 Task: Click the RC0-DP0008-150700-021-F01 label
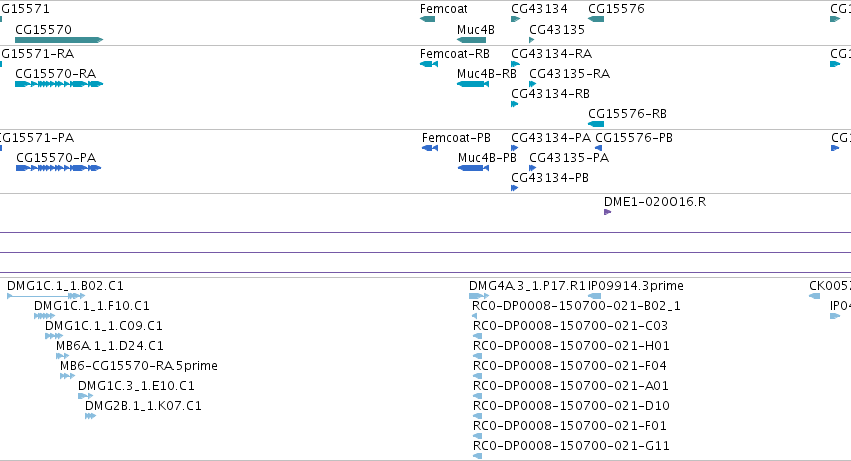point(570,427)
